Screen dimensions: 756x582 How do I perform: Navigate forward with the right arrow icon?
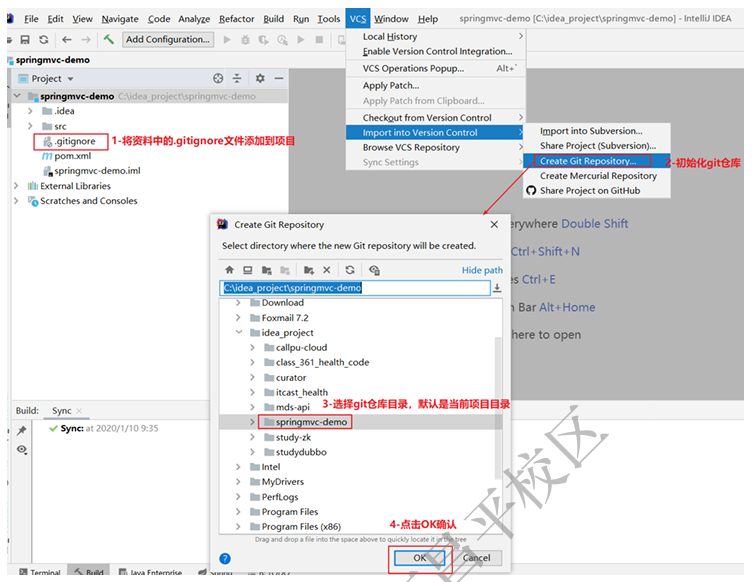(85, 40)
